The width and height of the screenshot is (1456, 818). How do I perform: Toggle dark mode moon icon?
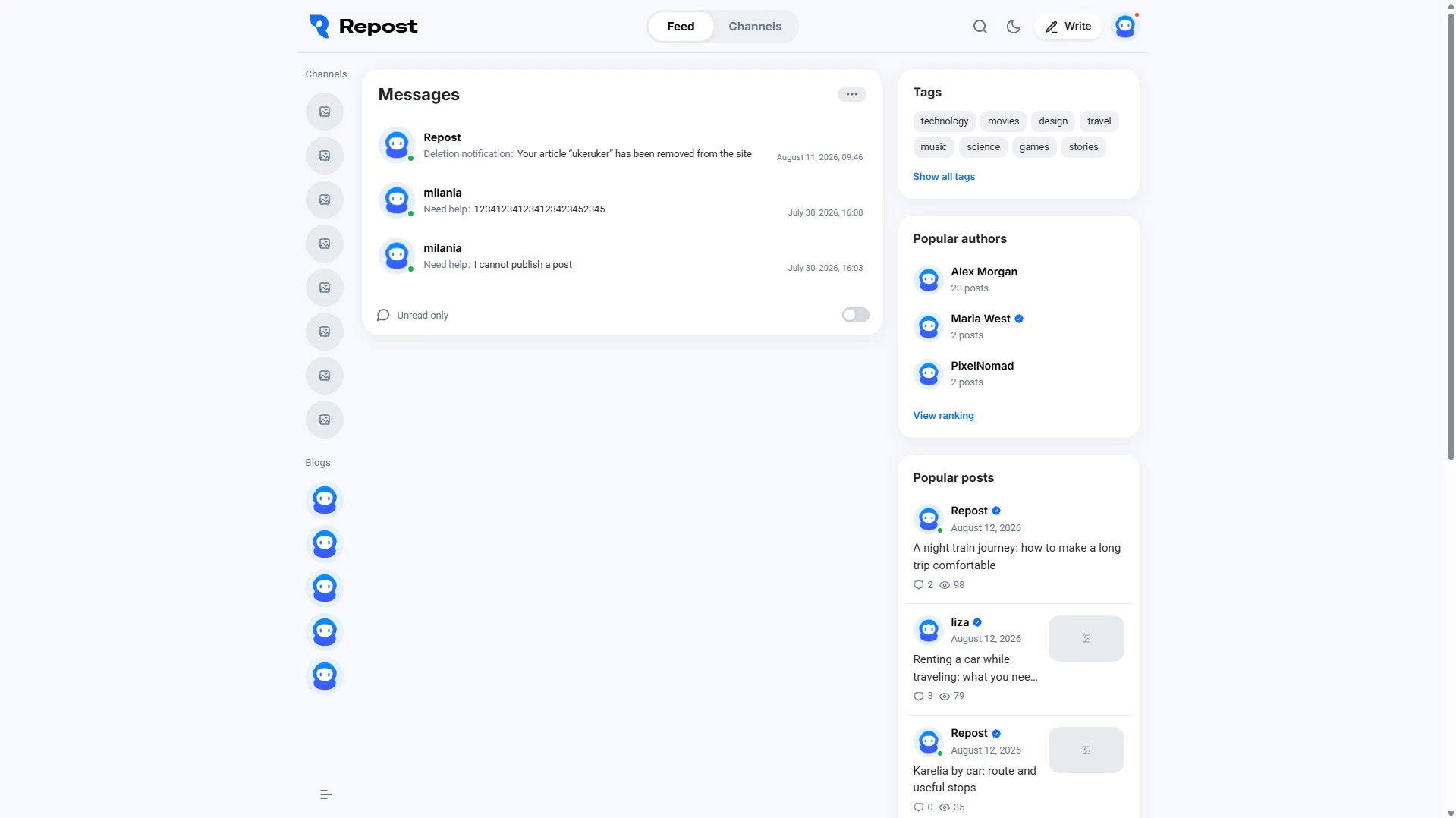click(x=1013, y=27)
